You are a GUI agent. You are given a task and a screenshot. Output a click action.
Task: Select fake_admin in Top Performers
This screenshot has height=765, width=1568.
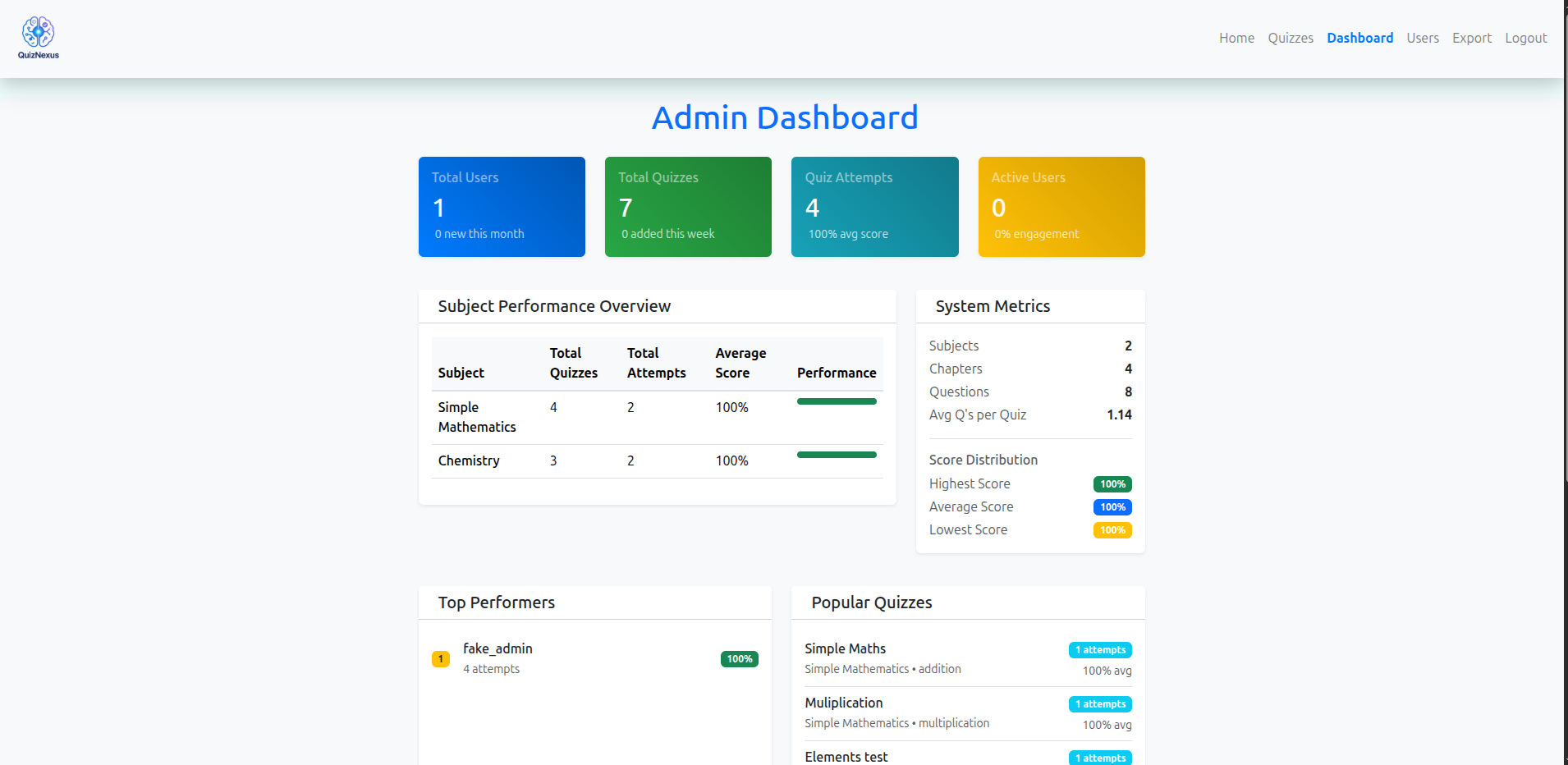point(497,648)
